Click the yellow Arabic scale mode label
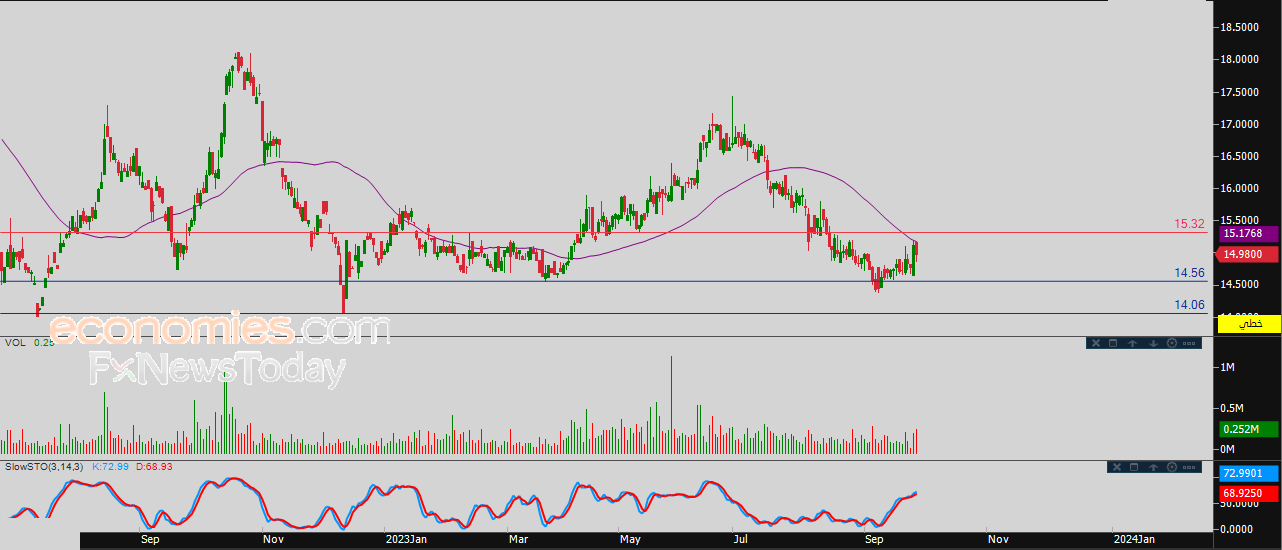Screen dimensions: 1282x550 tap(1249, 324)
